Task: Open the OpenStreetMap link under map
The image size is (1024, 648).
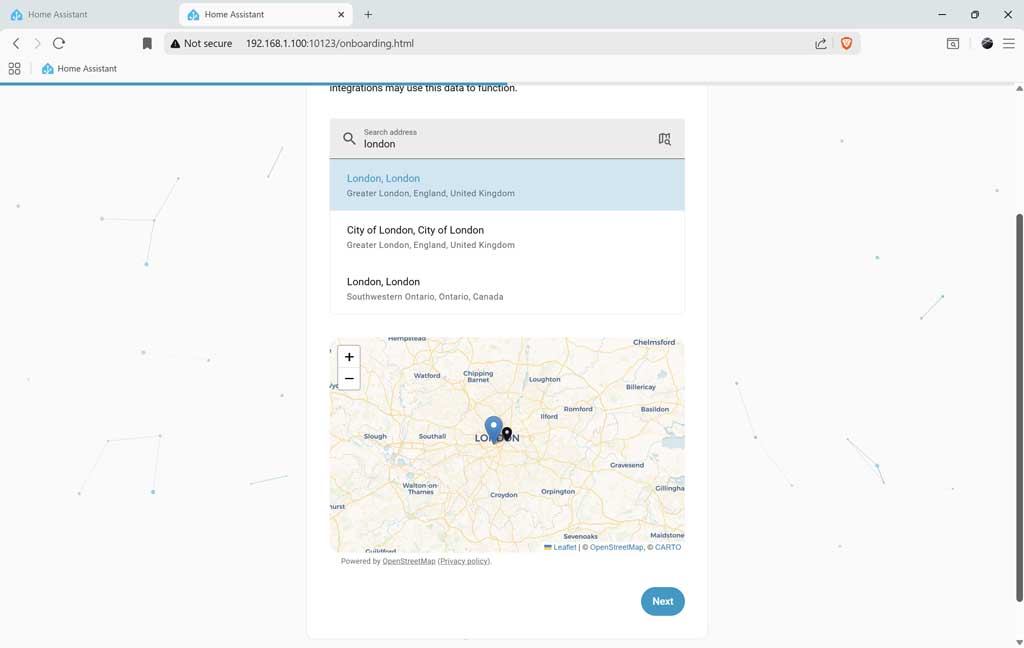Action: pos(409,561)
